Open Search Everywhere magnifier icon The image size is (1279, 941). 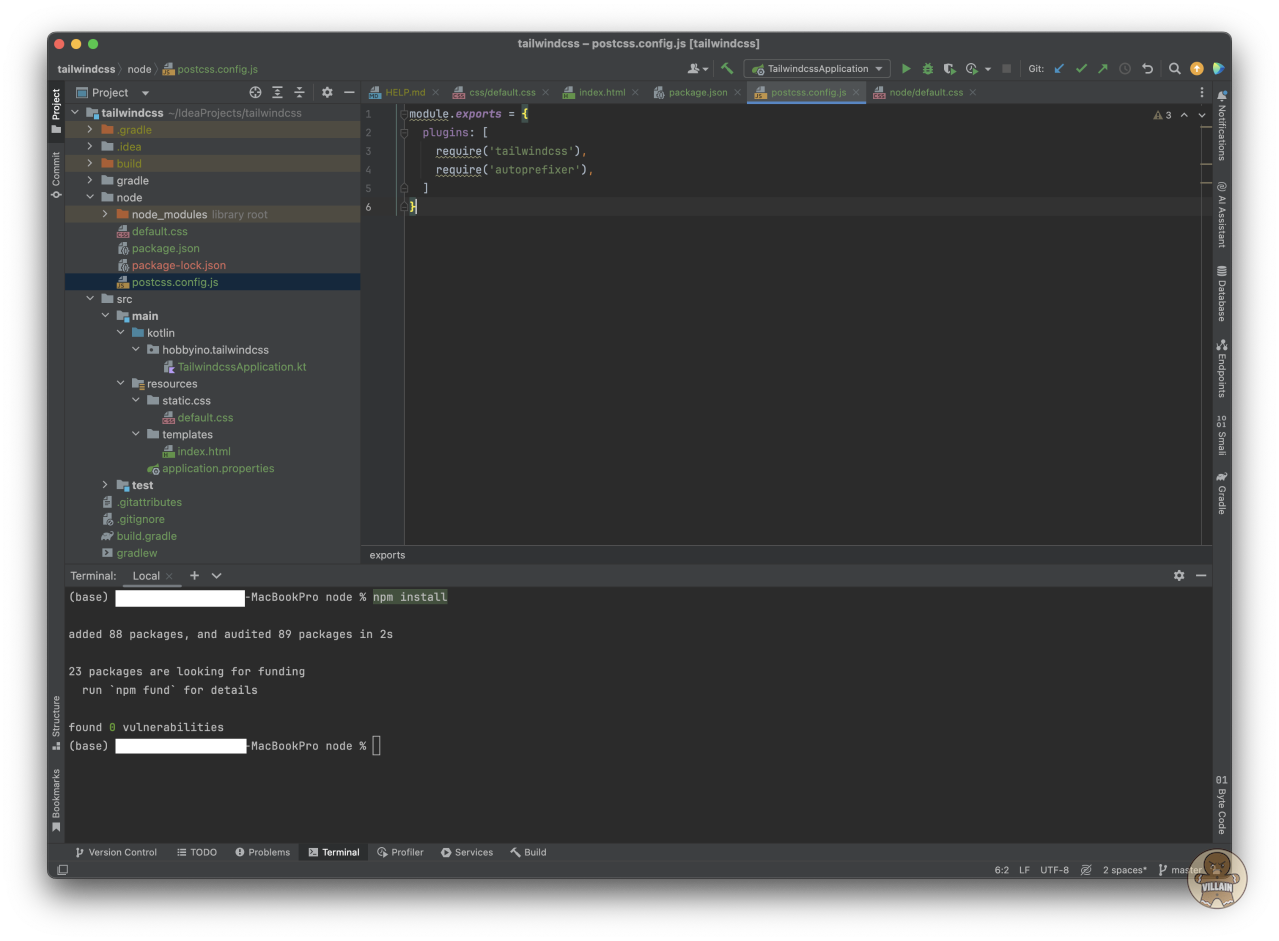click(x=1175, y=69)
